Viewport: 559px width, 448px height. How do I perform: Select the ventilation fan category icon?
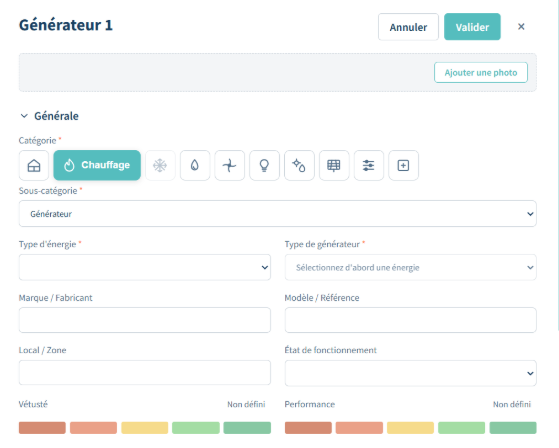230,165
